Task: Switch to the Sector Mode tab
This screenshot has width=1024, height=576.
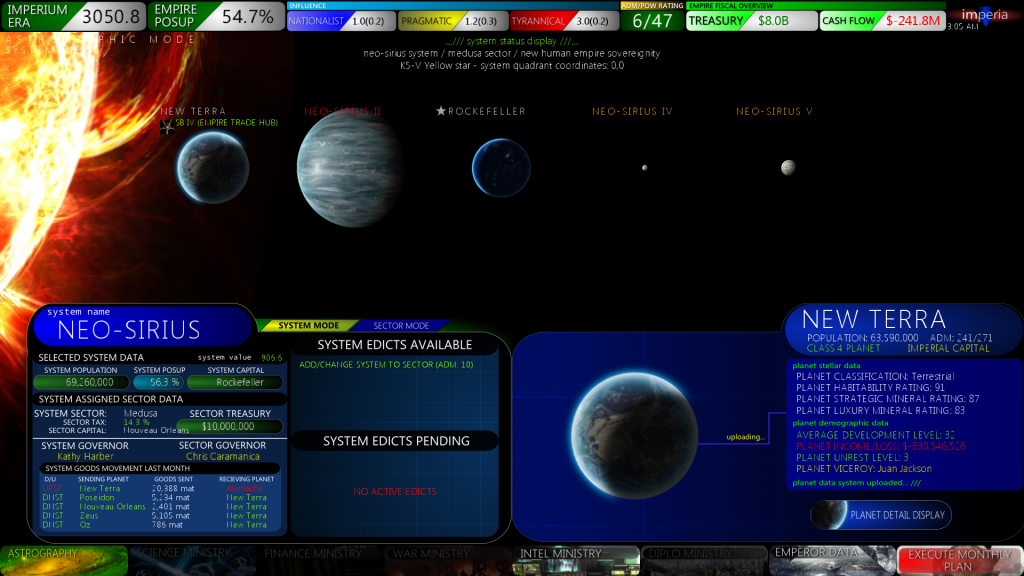Action: click(x=401, y=325)
